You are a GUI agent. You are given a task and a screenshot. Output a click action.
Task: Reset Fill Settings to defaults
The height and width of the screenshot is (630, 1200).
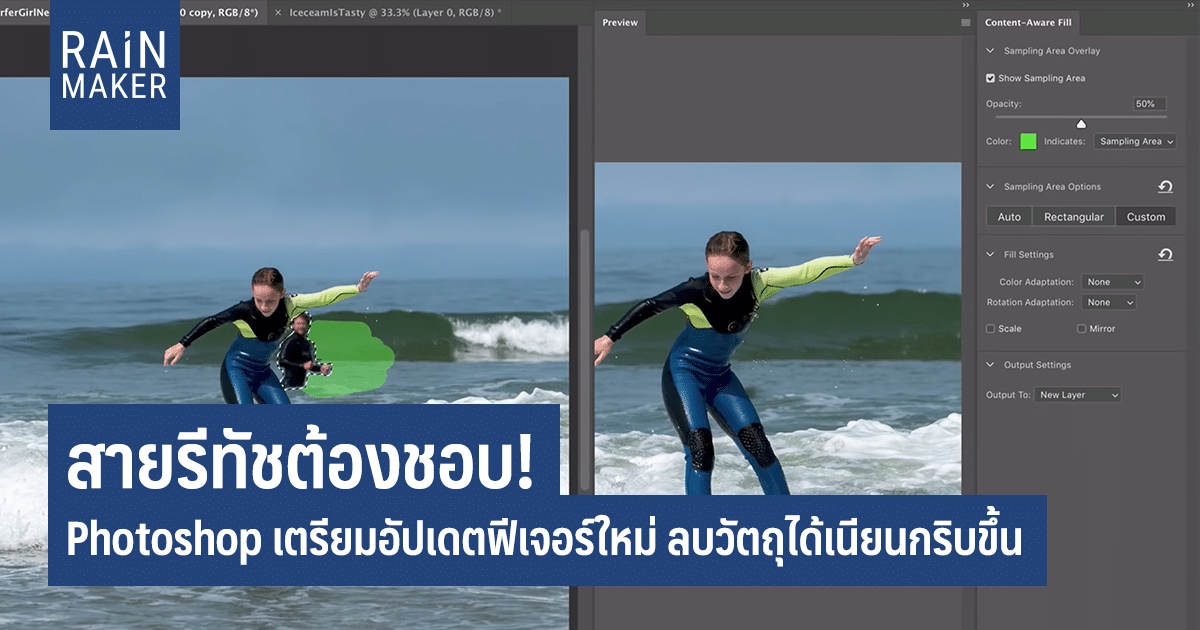(x=1165, y=255)
